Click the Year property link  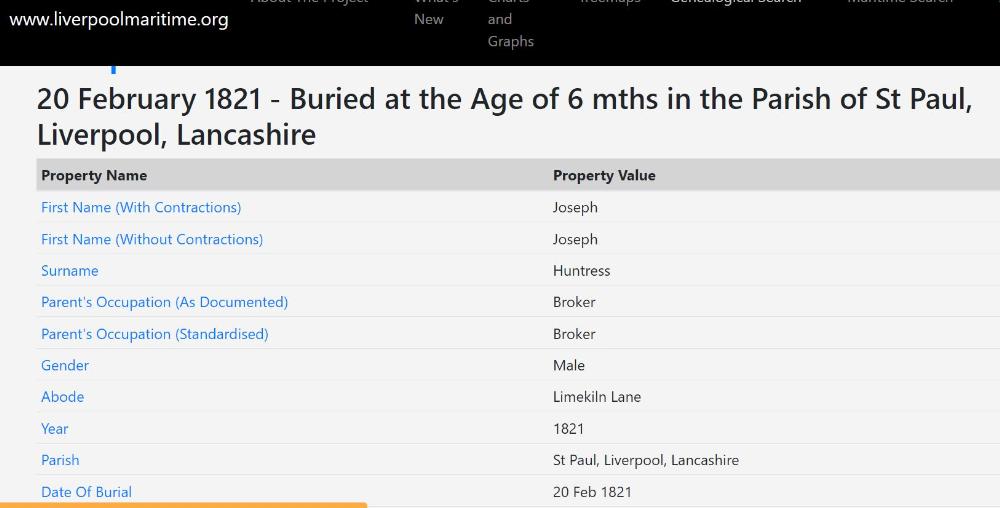[x=55, y=428]
